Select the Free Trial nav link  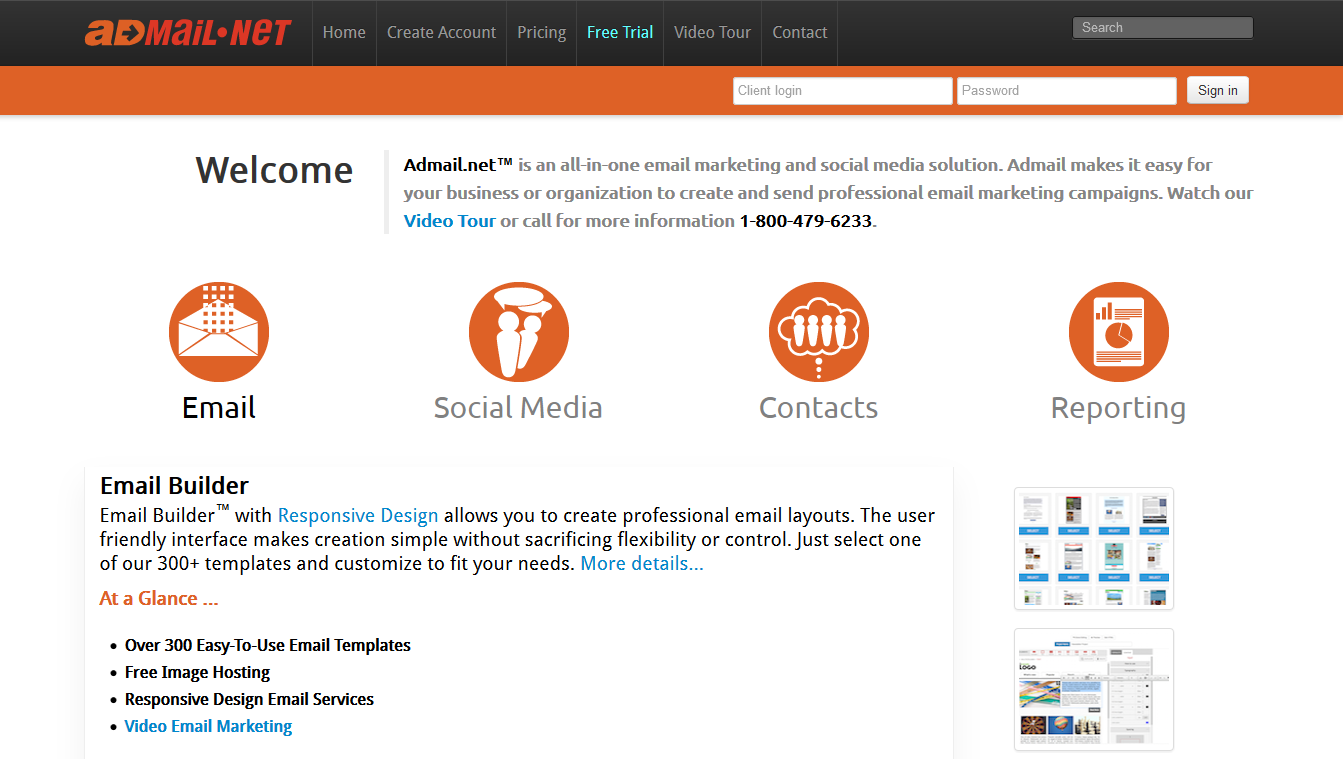pos(620,33)
